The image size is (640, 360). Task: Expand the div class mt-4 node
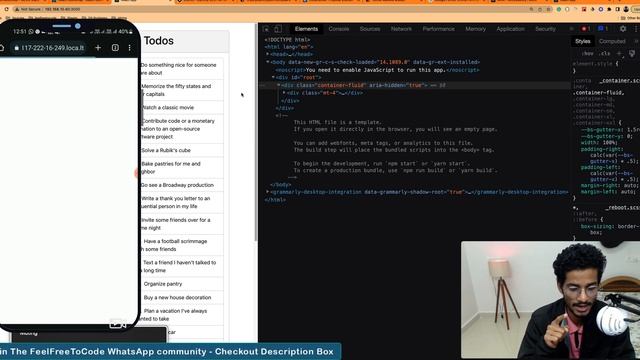point(284,93)
